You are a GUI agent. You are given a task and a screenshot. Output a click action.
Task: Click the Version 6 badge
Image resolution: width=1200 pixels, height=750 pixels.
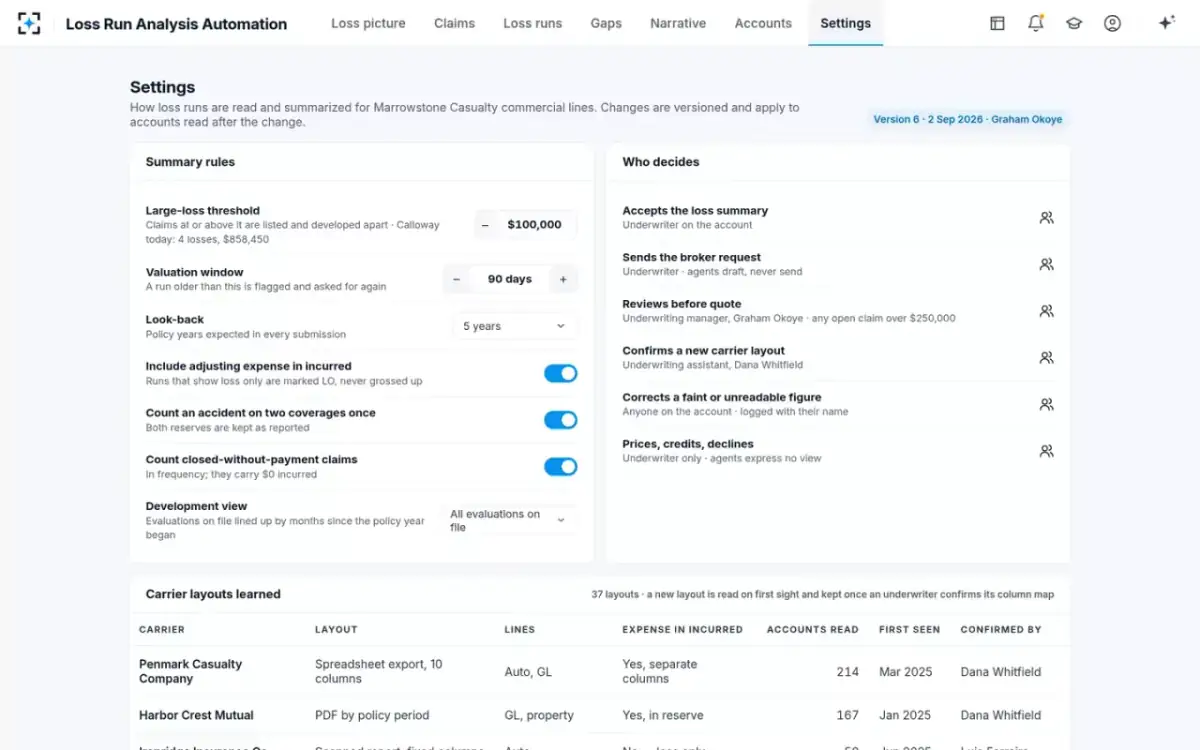click(x=967, y=119)
